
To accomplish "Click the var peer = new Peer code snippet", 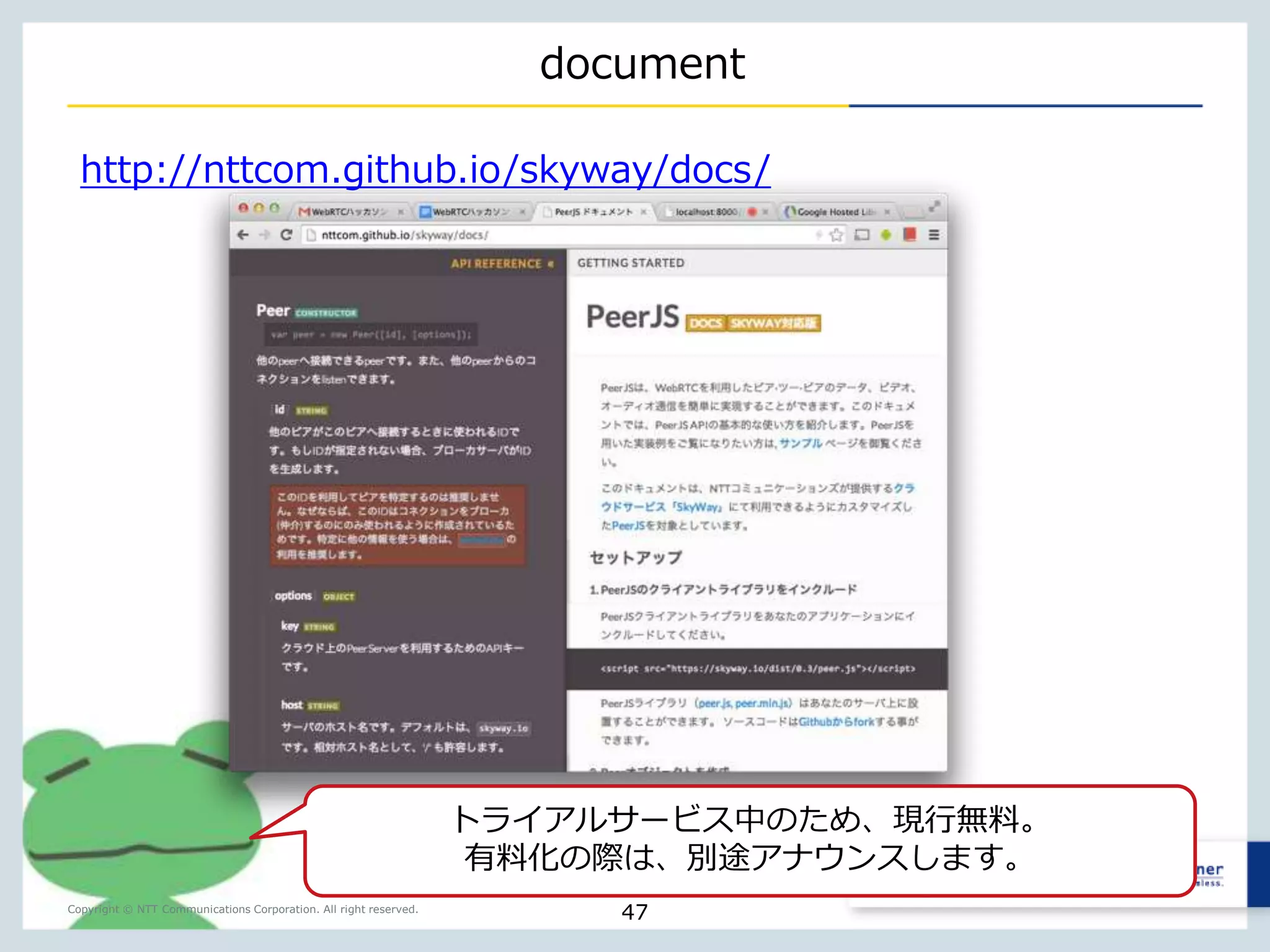I will pos(371,335).
